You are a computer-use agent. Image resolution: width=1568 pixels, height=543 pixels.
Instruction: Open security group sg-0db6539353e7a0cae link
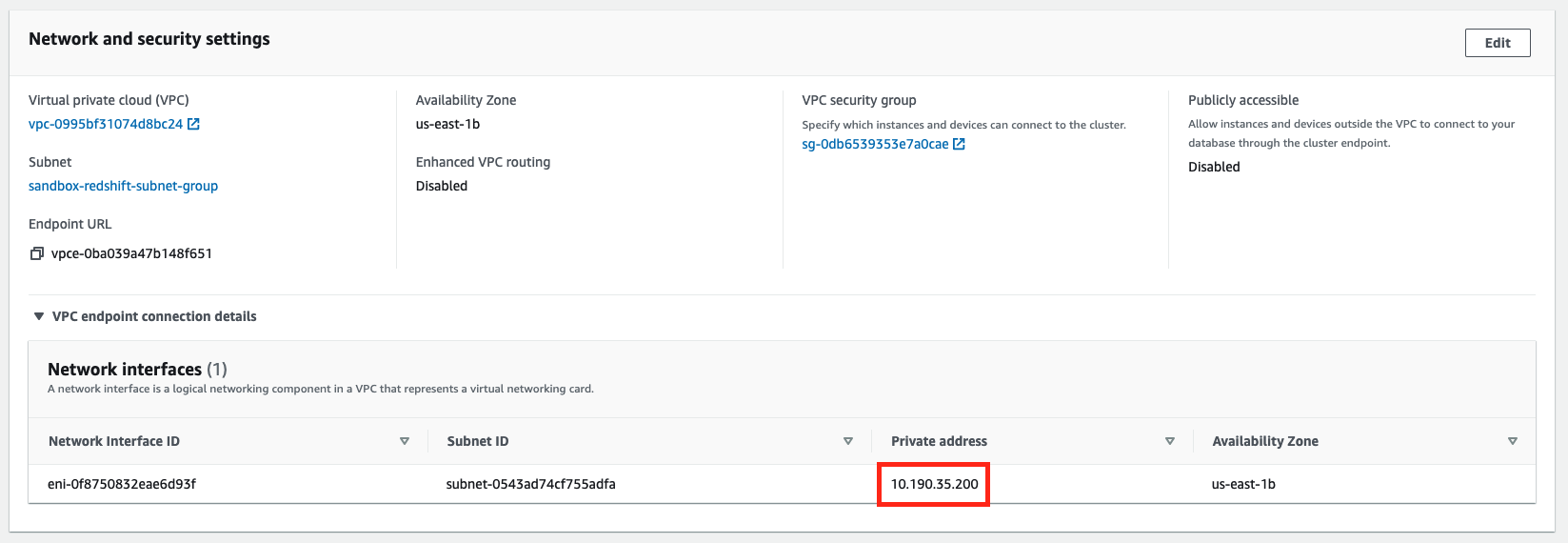click(875, 144)
